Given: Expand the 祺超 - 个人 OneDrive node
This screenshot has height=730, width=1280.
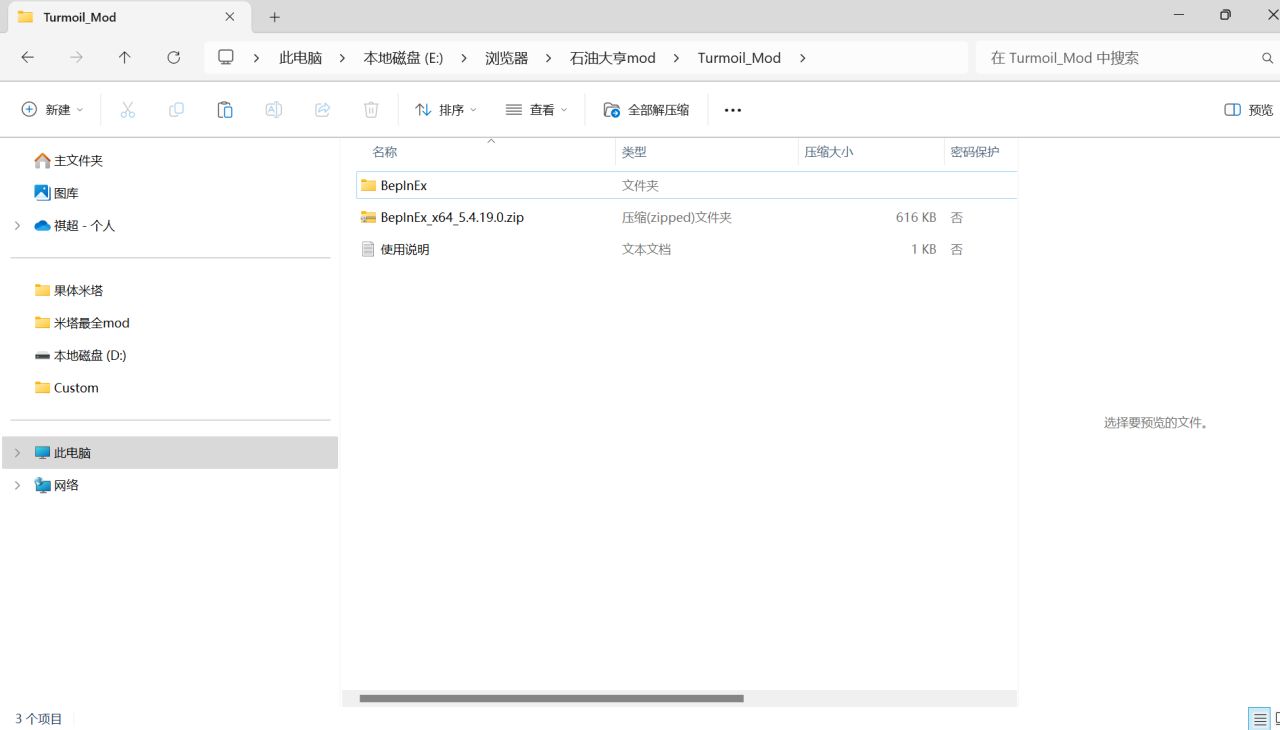Looking at the screenshot, I should [17, 226].
